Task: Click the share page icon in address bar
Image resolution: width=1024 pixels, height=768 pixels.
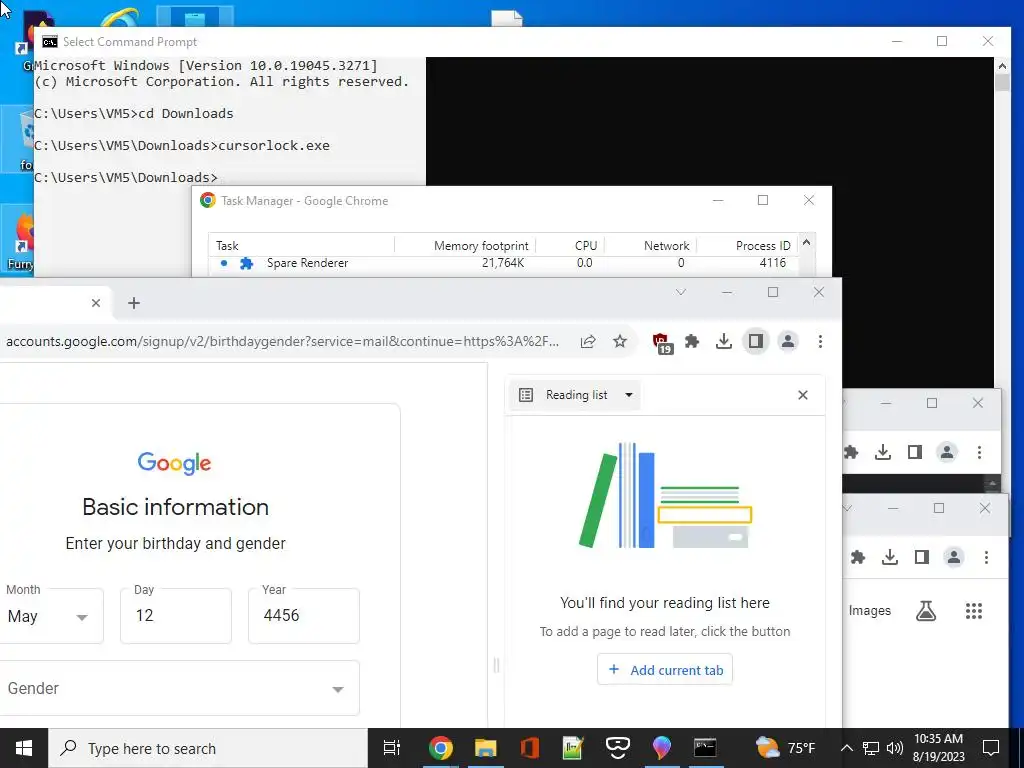Action: tap(588, 341)
